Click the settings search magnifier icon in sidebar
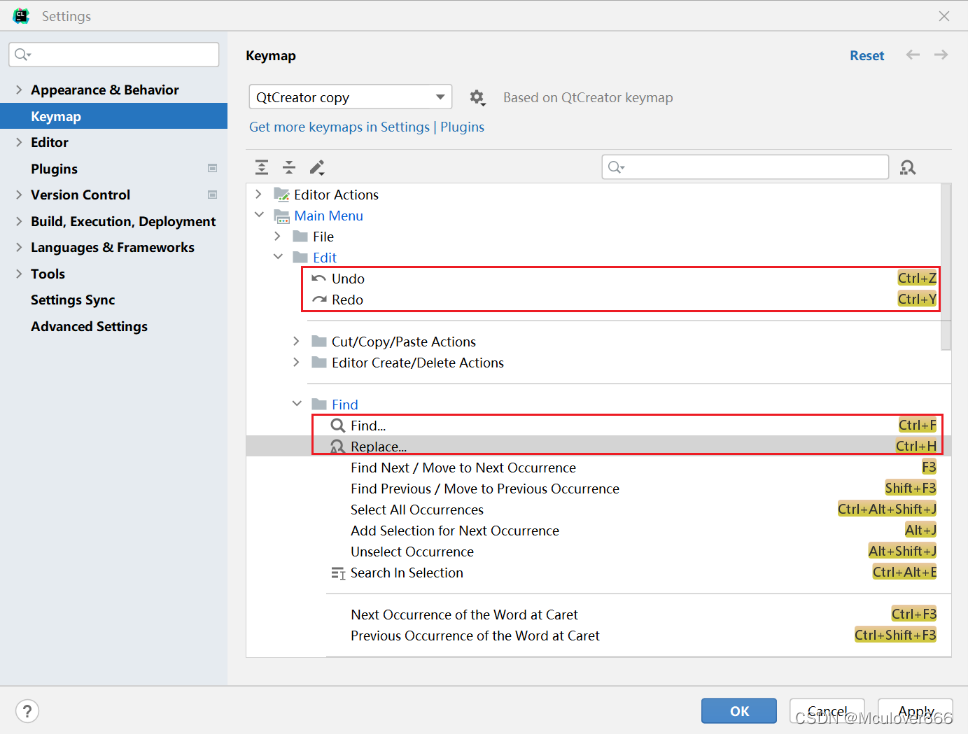The height and width of the screenshot is (734, 968). [23, 54]
